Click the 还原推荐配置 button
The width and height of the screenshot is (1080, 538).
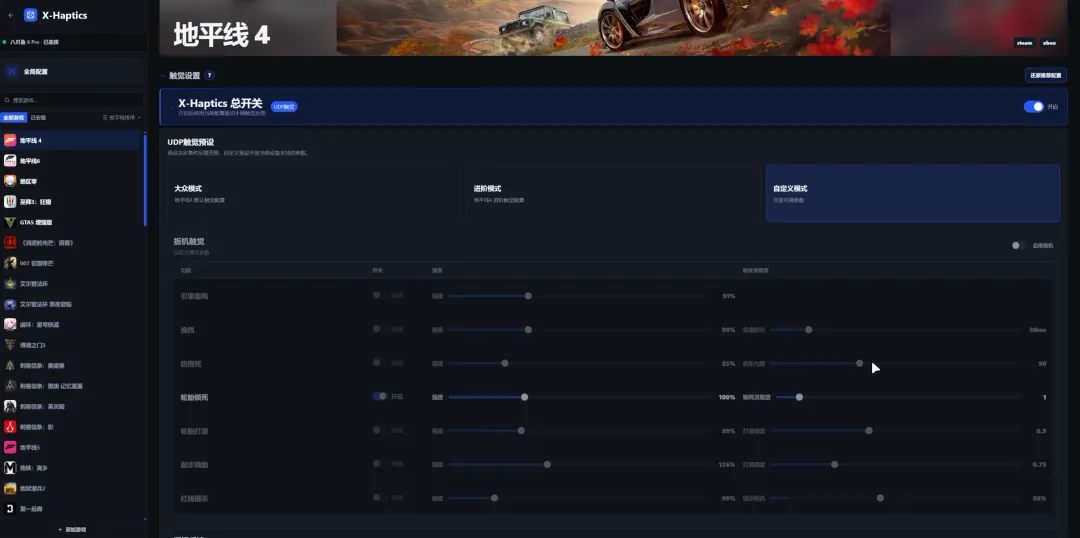coord(1046,75)
